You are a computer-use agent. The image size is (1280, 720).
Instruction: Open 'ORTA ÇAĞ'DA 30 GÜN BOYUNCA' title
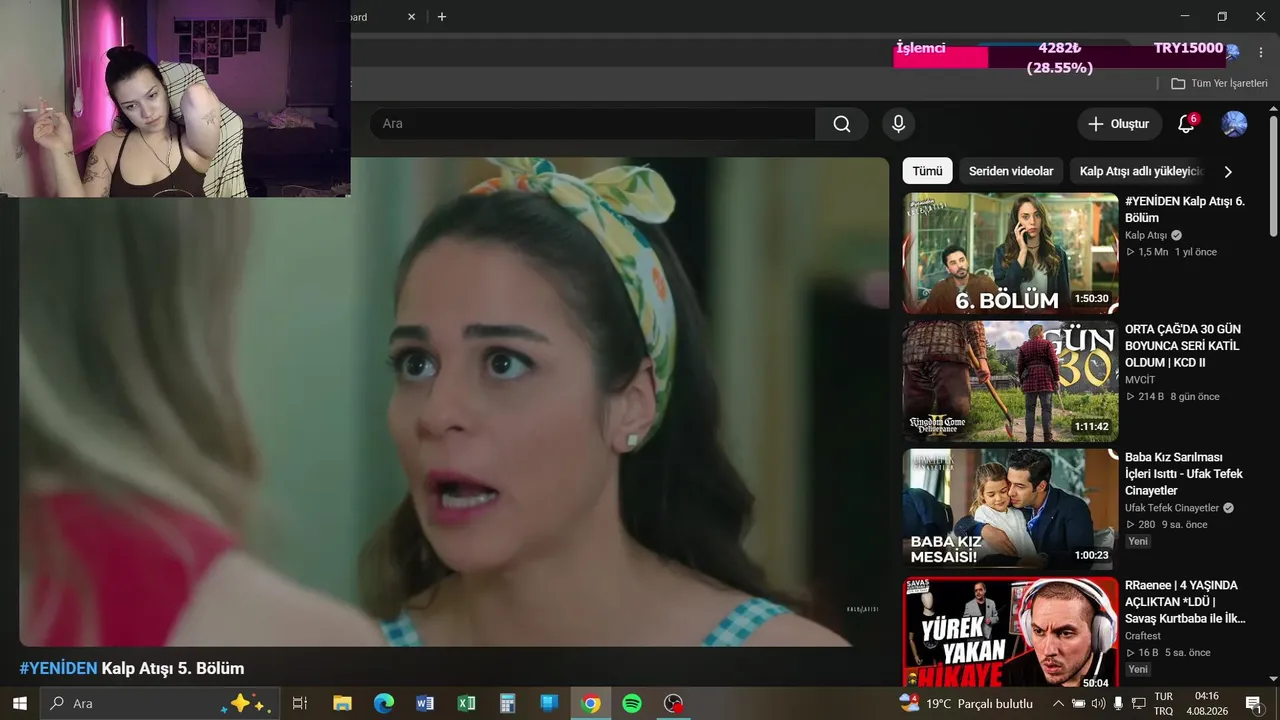point(1182,345)
